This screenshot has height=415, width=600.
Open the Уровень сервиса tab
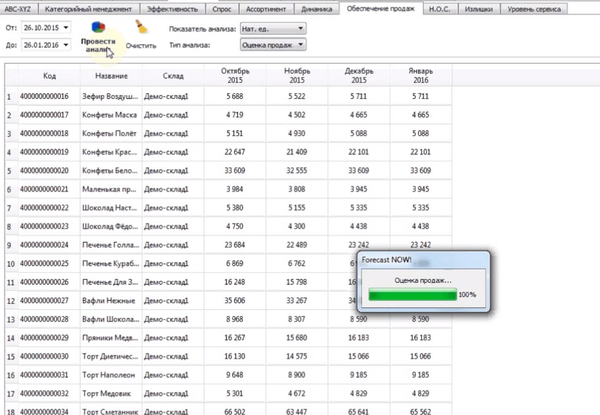click(x=534, y=9)
